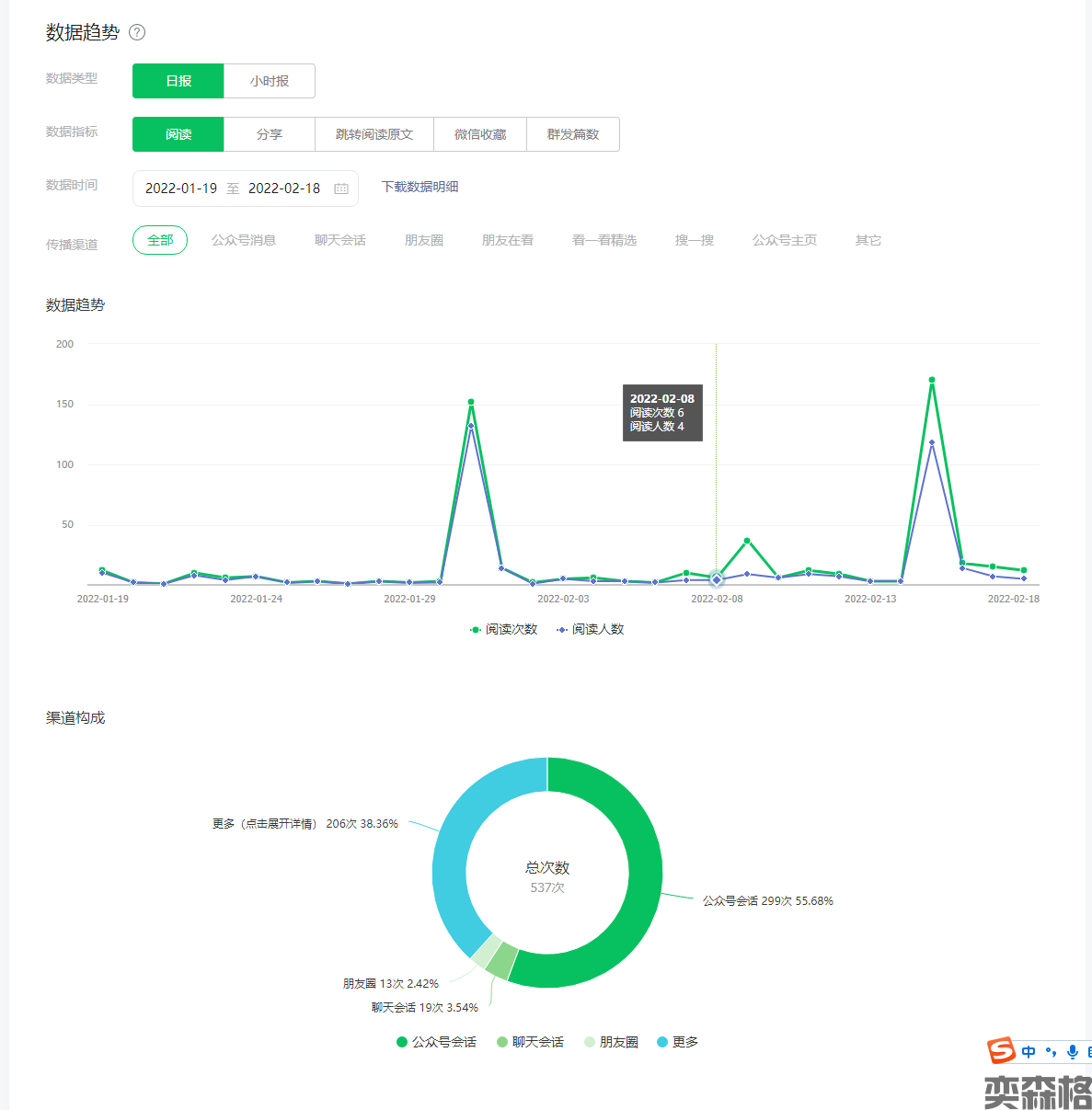
Task: Open the calendar icon in date field
Action: coord(341,189)
